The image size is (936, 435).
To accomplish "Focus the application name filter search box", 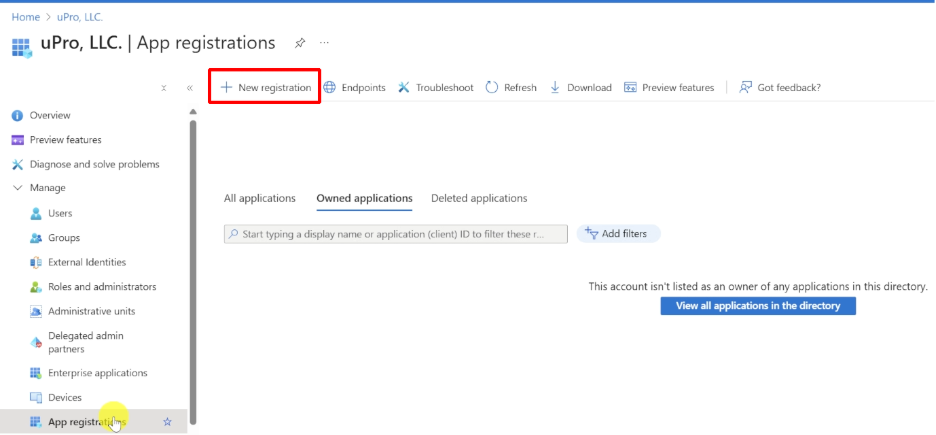I will click(395, 234).
